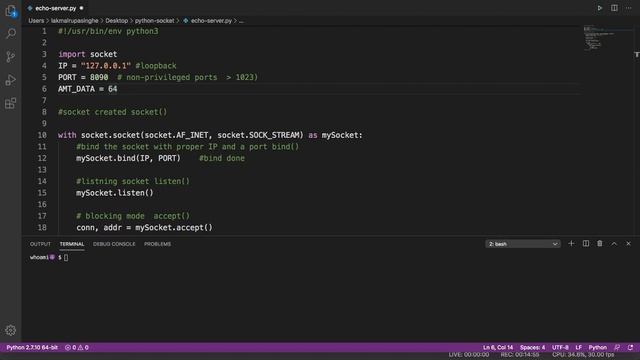Open the Run and Debug view icon

coord(11,80)
